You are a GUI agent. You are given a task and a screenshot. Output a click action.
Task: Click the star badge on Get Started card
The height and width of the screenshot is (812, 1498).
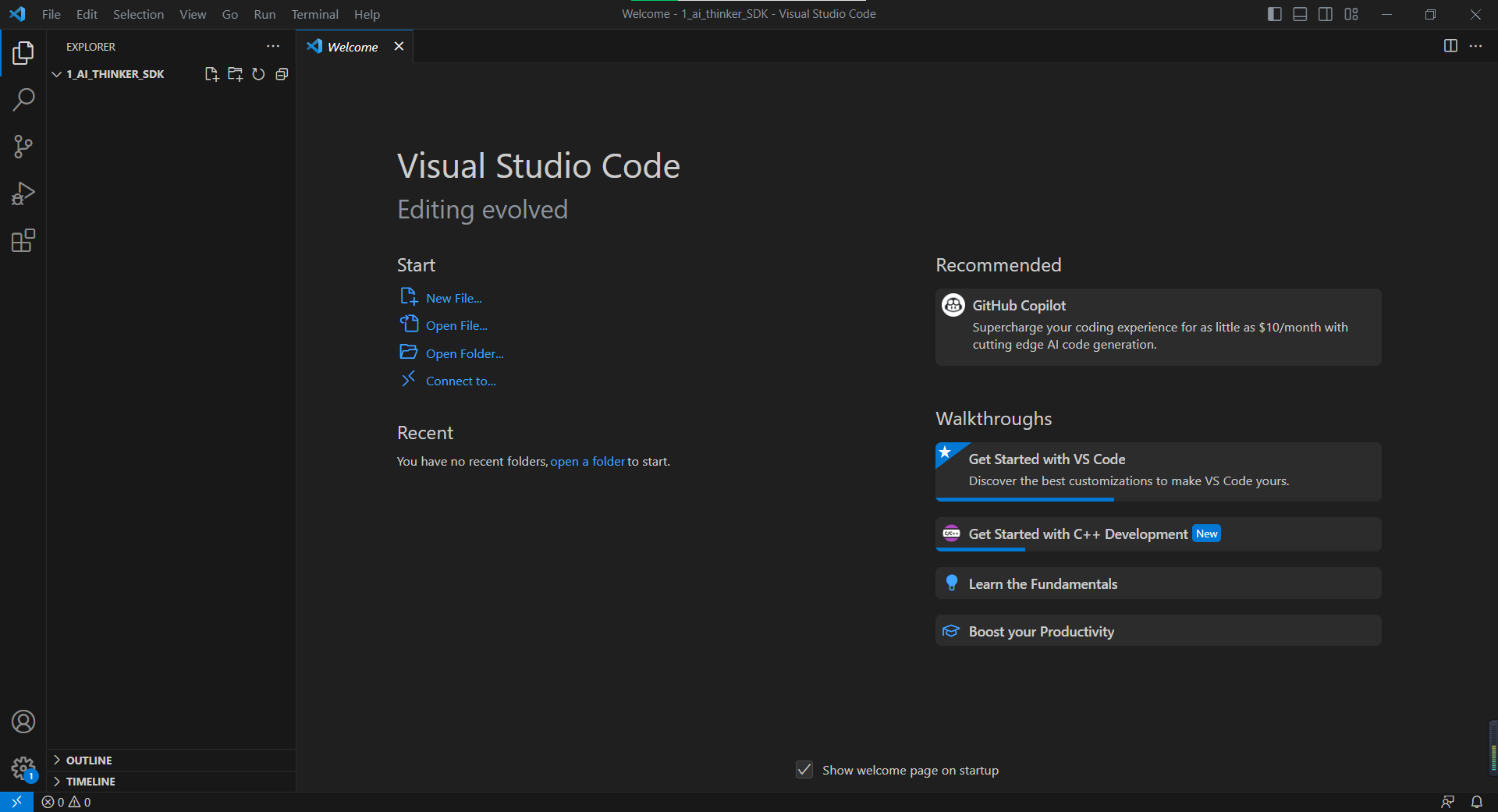tap(946, 452)
